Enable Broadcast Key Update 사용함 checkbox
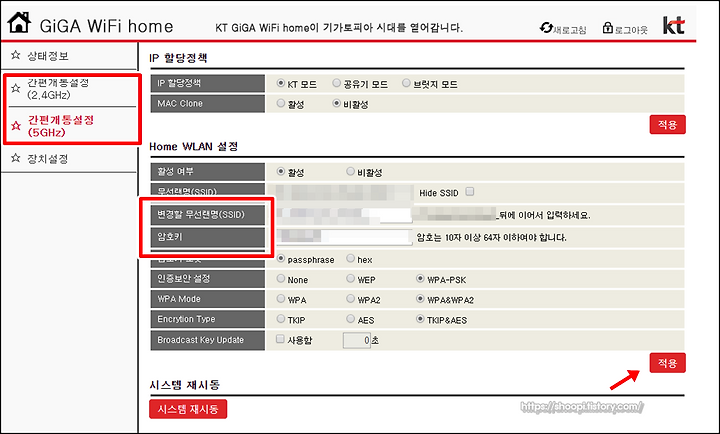Screen dimensions: 720x434 [280, 339]
